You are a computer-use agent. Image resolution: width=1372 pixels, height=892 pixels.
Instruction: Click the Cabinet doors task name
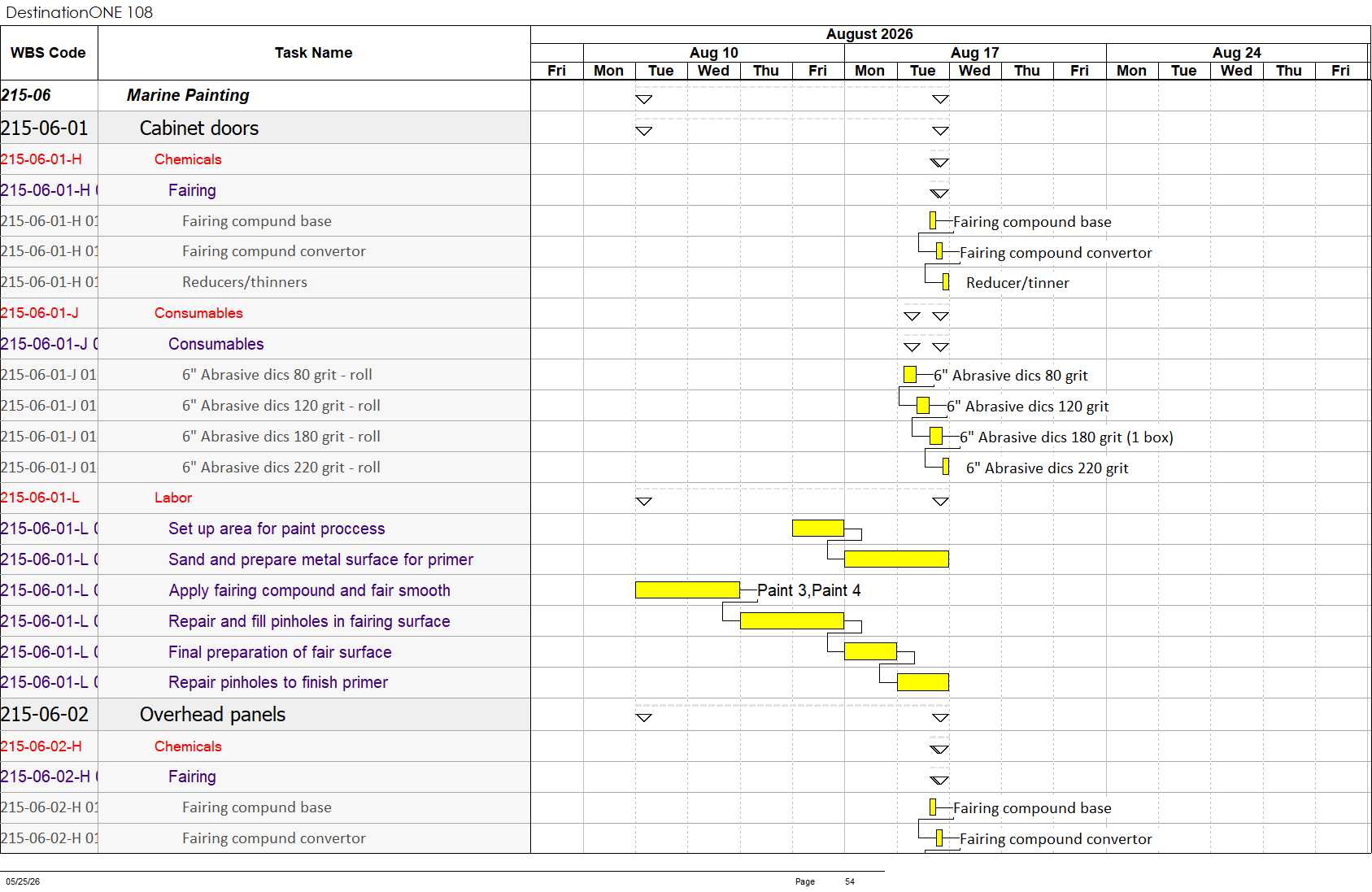(x=199, y=128)
